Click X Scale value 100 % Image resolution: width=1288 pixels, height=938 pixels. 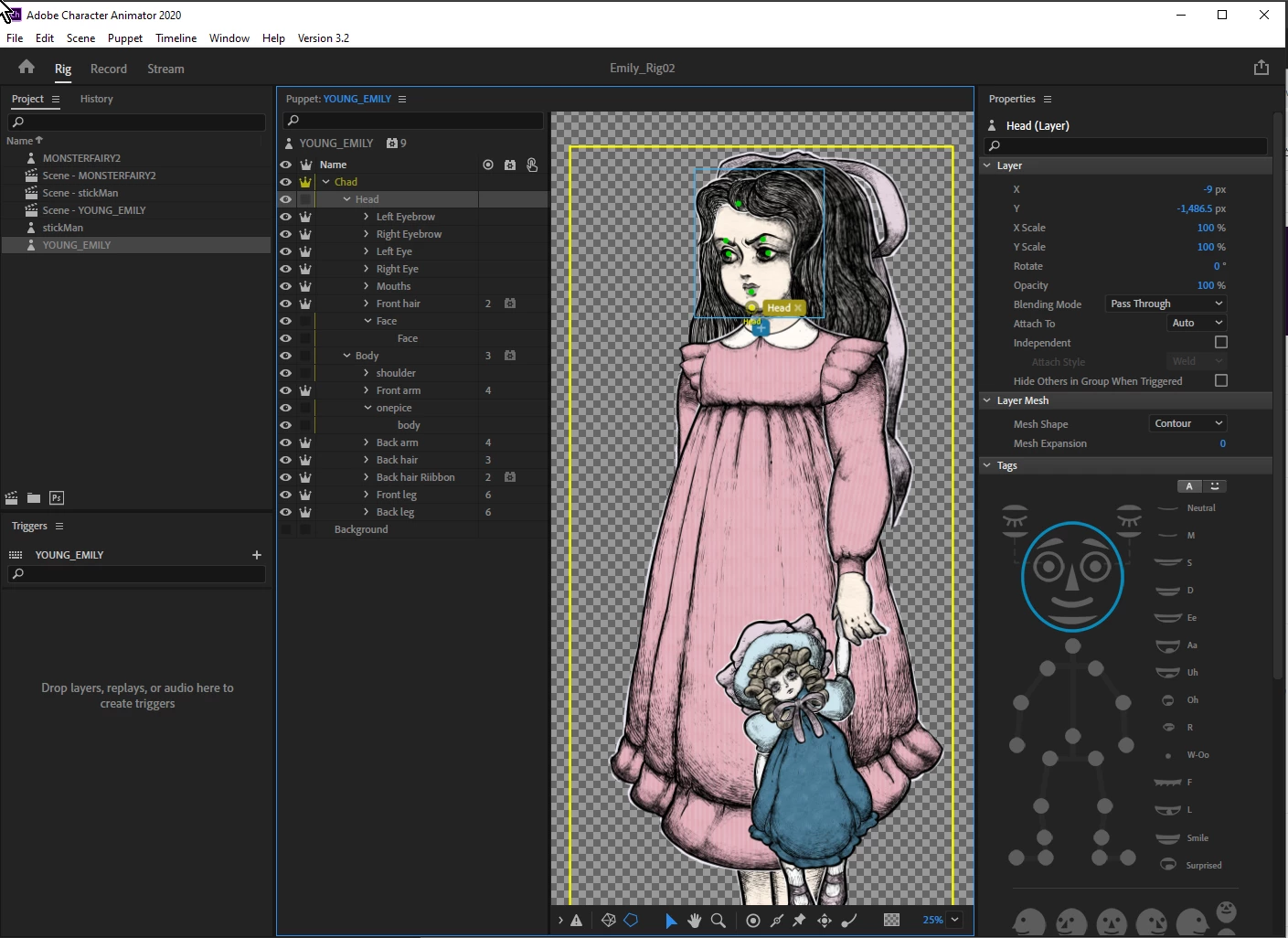pos(1211,228)
